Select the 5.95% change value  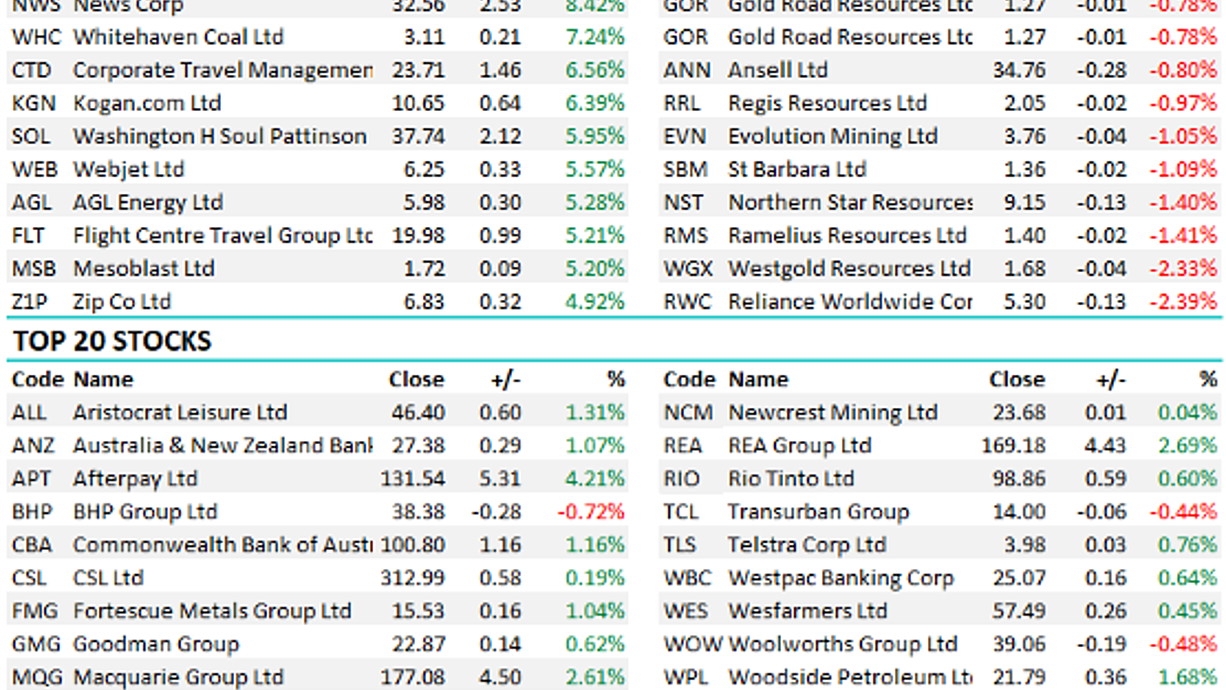pos(594,136)
